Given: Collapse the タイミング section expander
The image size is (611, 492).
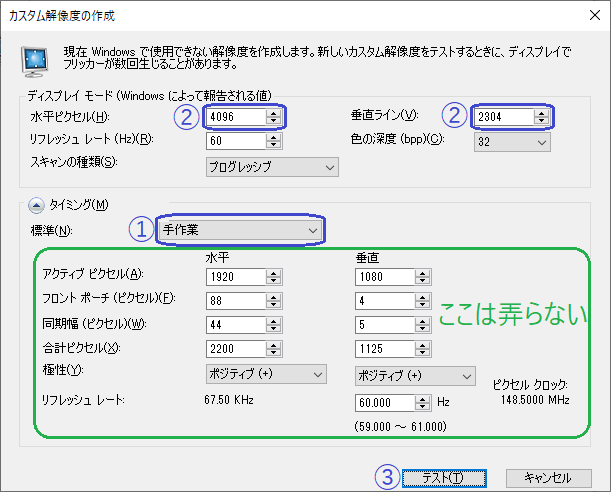Looking at the screenshot, I should [37, 205].
